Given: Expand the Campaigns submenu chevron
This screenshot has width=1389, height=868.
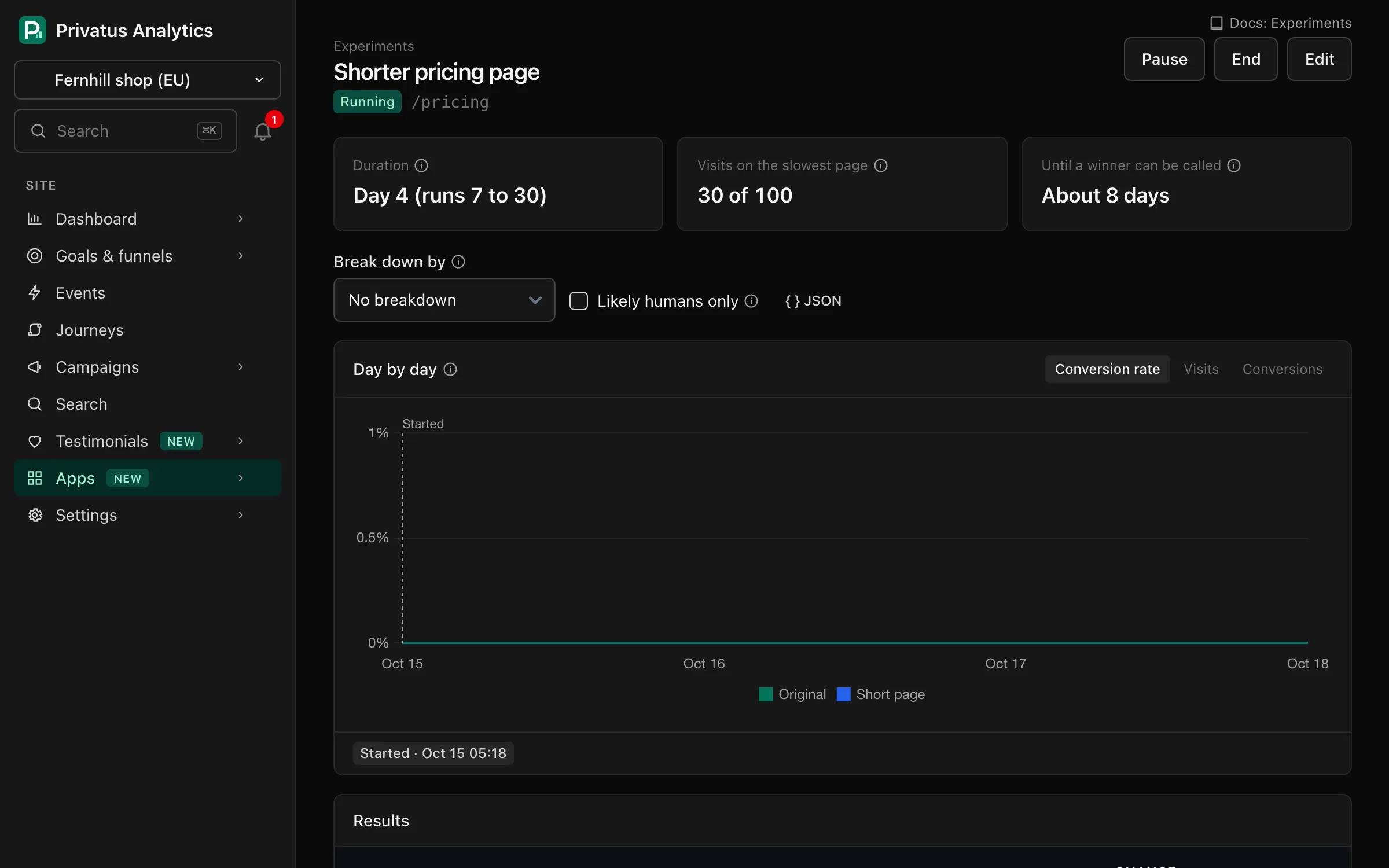Looking at the screenshot, I should click(241, 367).
